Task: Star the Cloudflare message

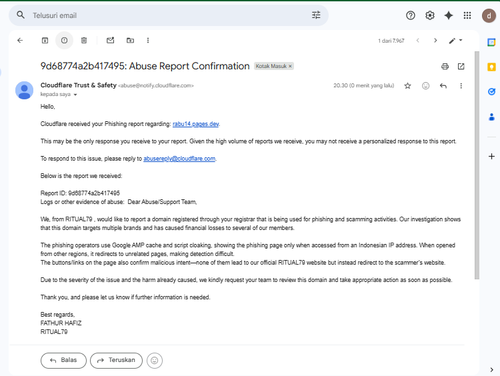Action: point(407,86)
